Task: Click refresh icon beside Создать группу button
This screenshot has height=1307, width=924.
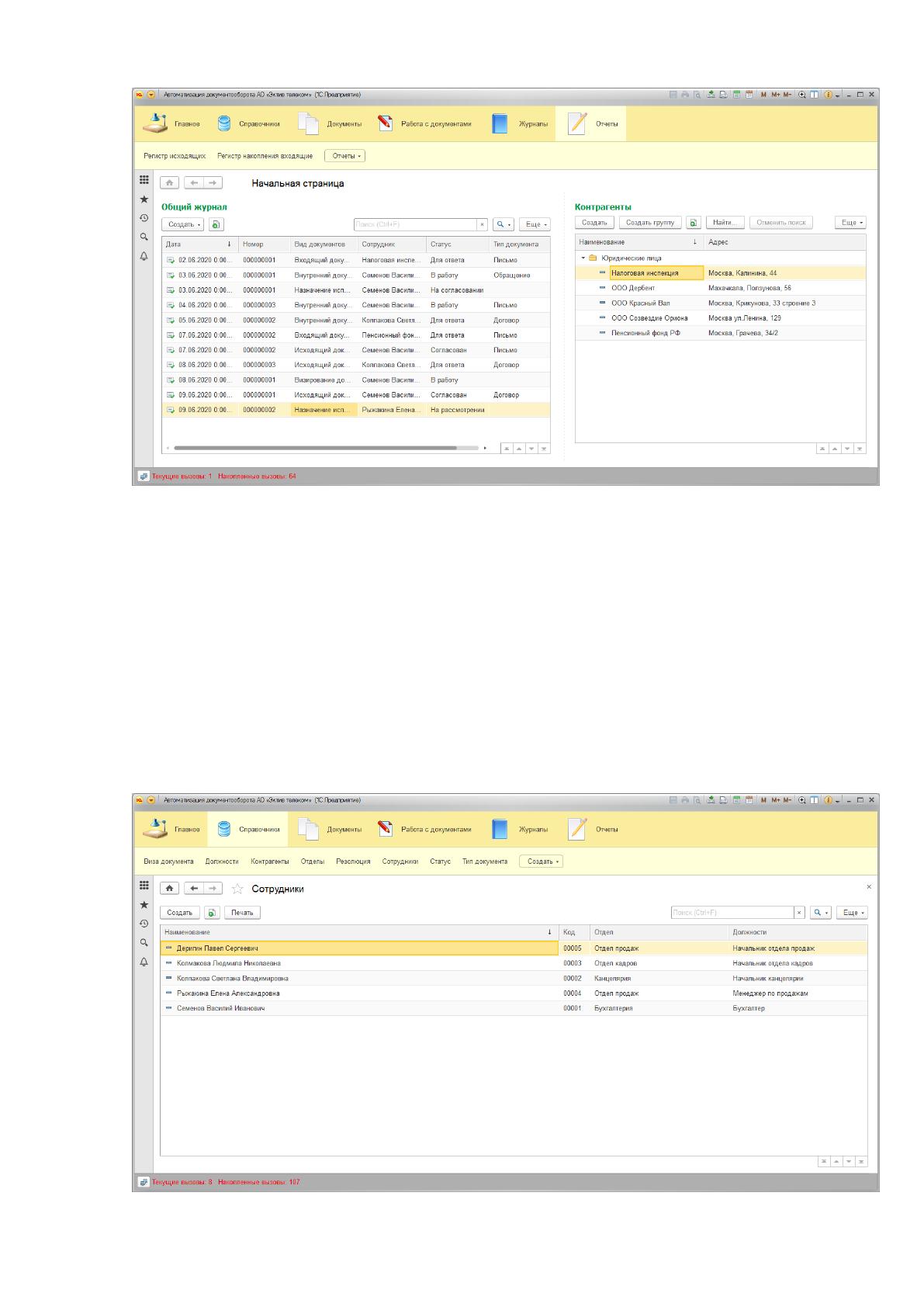Action: pos(694,222)
